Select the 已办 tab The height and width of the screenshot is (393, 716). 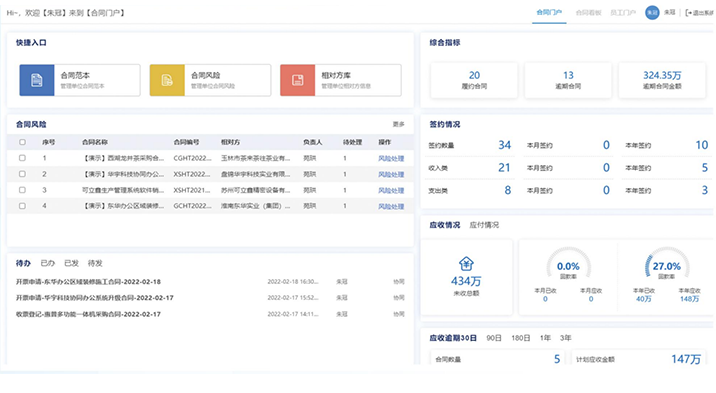point(47,263)
